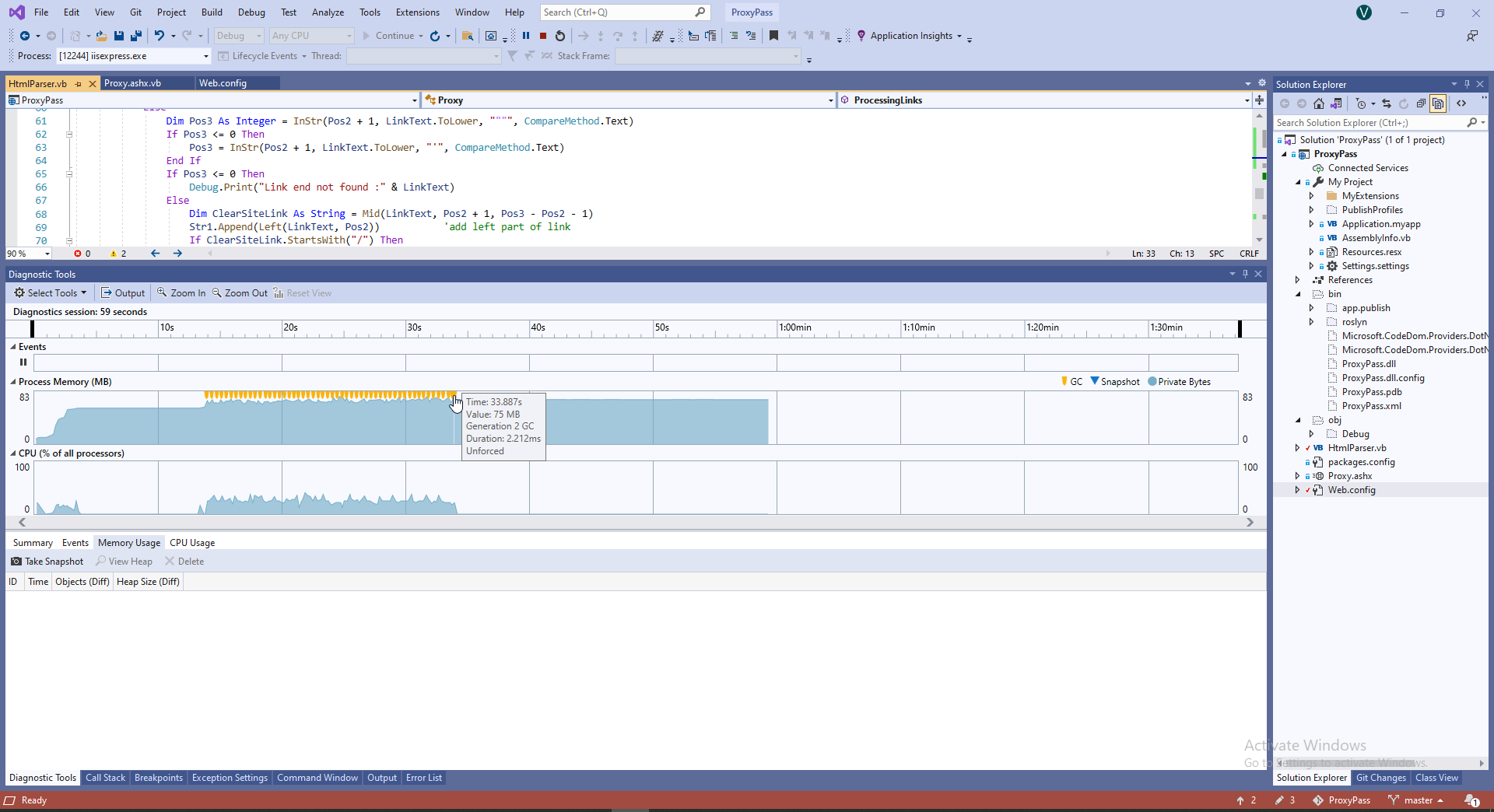Click the master branch in status bar

tap(1416, 800)
